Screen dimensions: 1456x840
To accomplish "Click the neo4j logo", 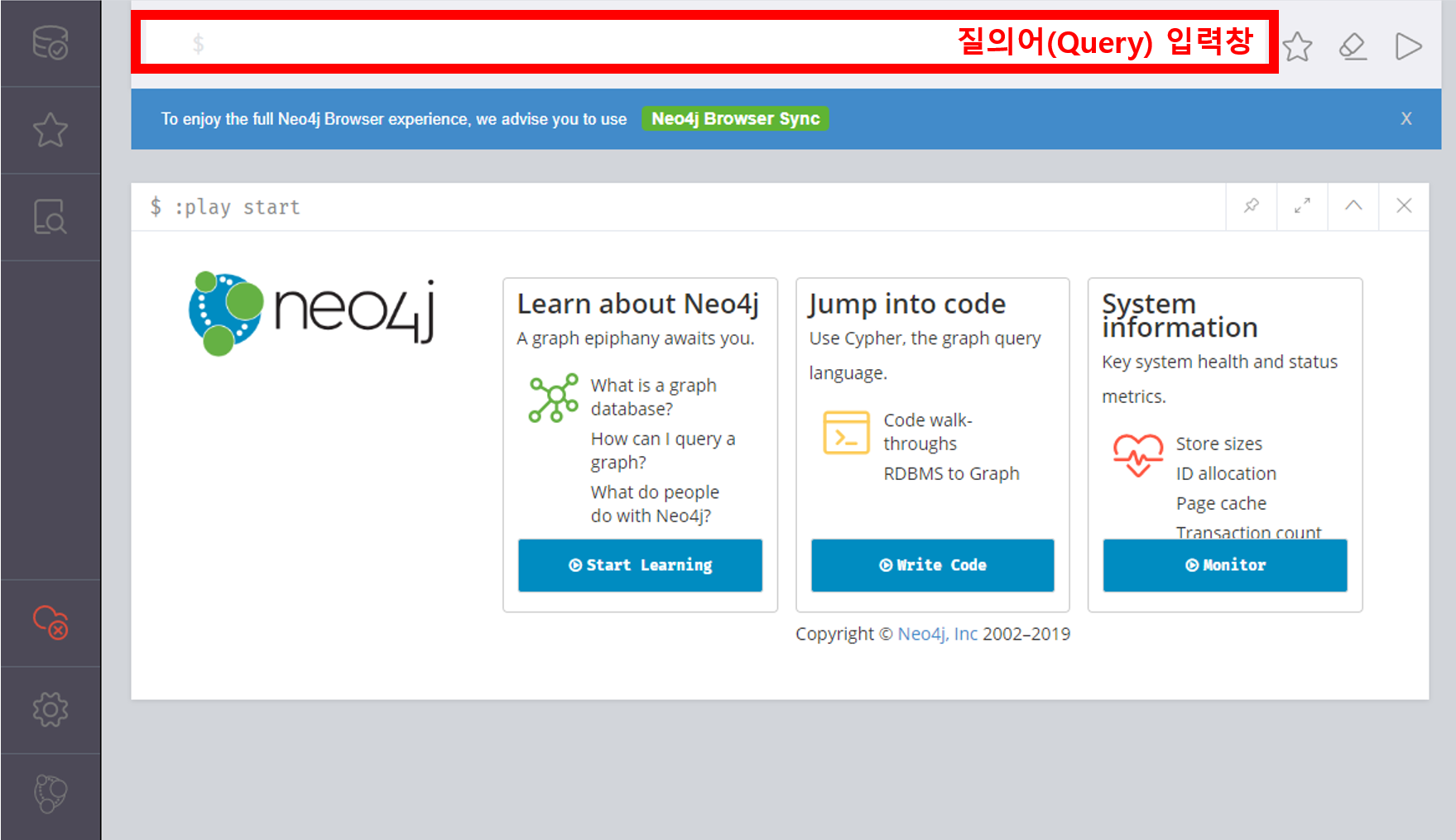I will click(x=311, y=314).
